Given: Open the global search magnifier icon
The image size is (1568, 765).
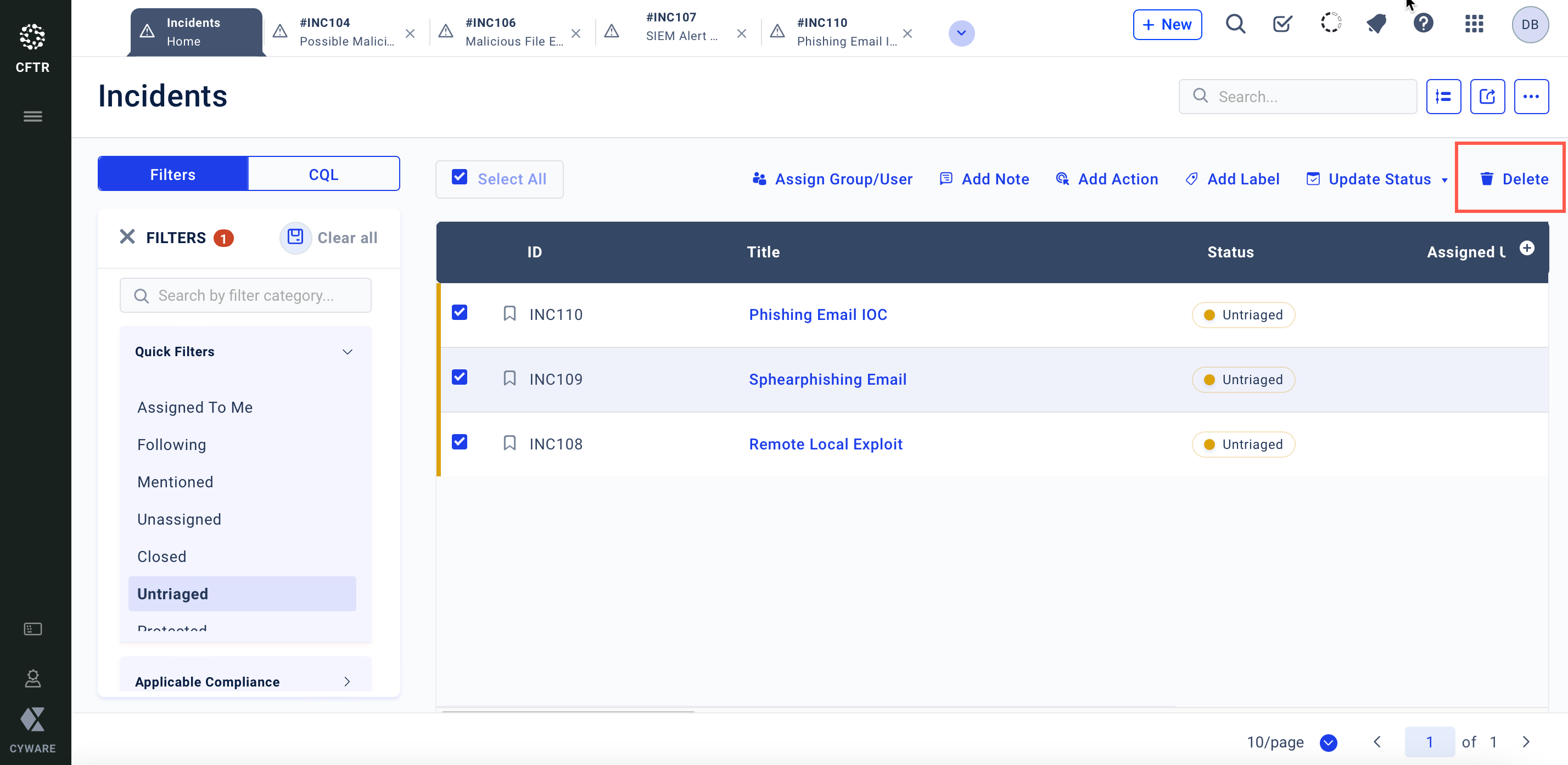Looking at the screenshot, I should click(1235, 24).
